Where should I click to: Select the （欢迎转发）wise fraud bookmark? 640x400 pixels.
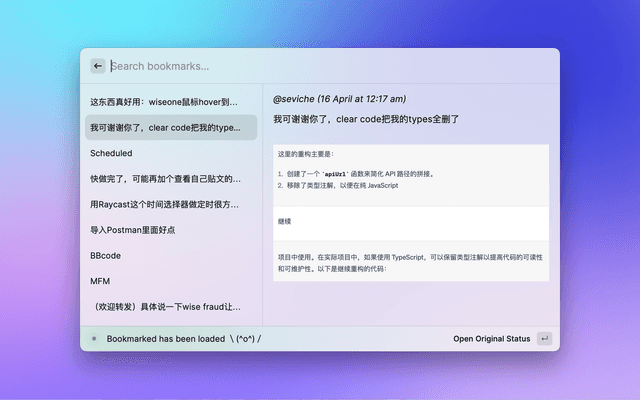click(x=166, y=307)
